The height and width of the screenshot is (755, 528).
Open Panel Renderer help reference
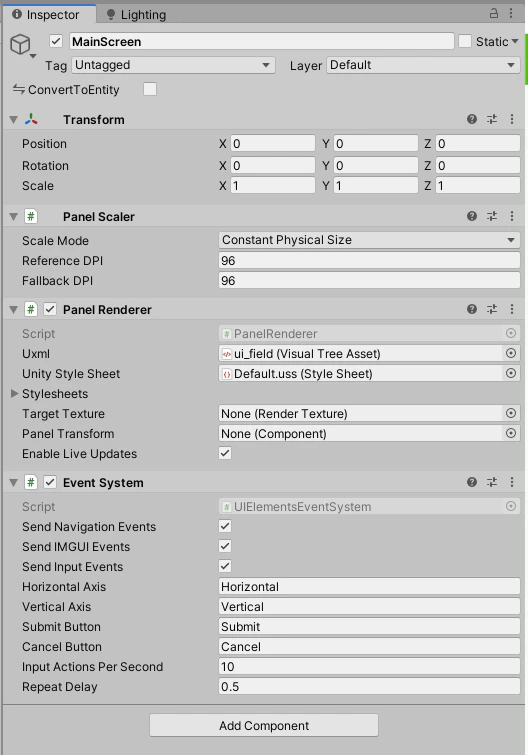point(472,309)
